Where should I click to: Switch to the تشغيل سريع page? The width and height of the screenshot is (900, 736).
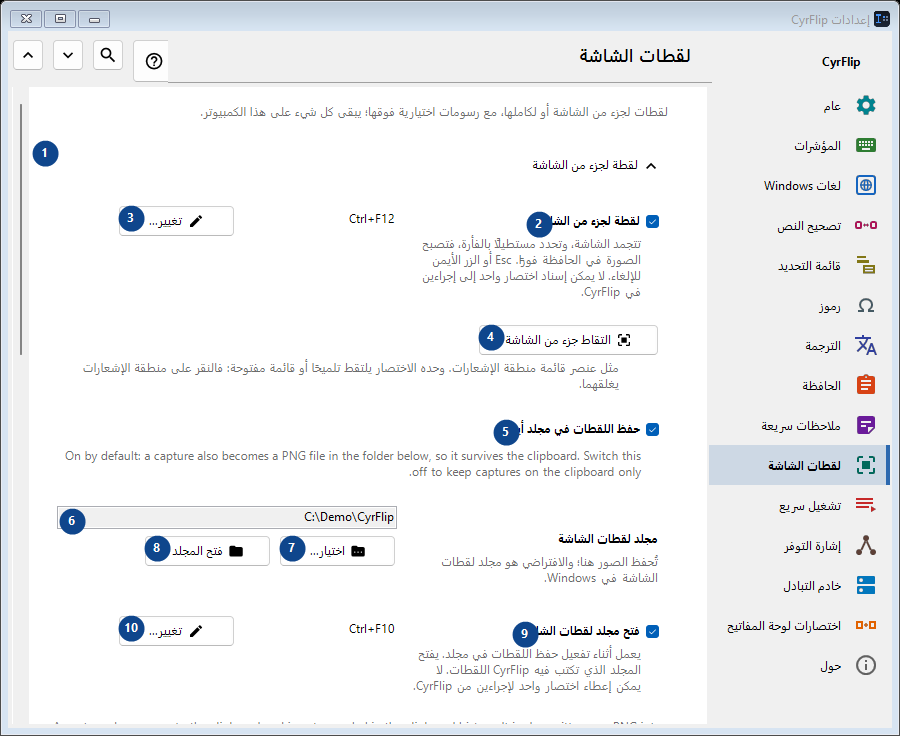(799, 505)
